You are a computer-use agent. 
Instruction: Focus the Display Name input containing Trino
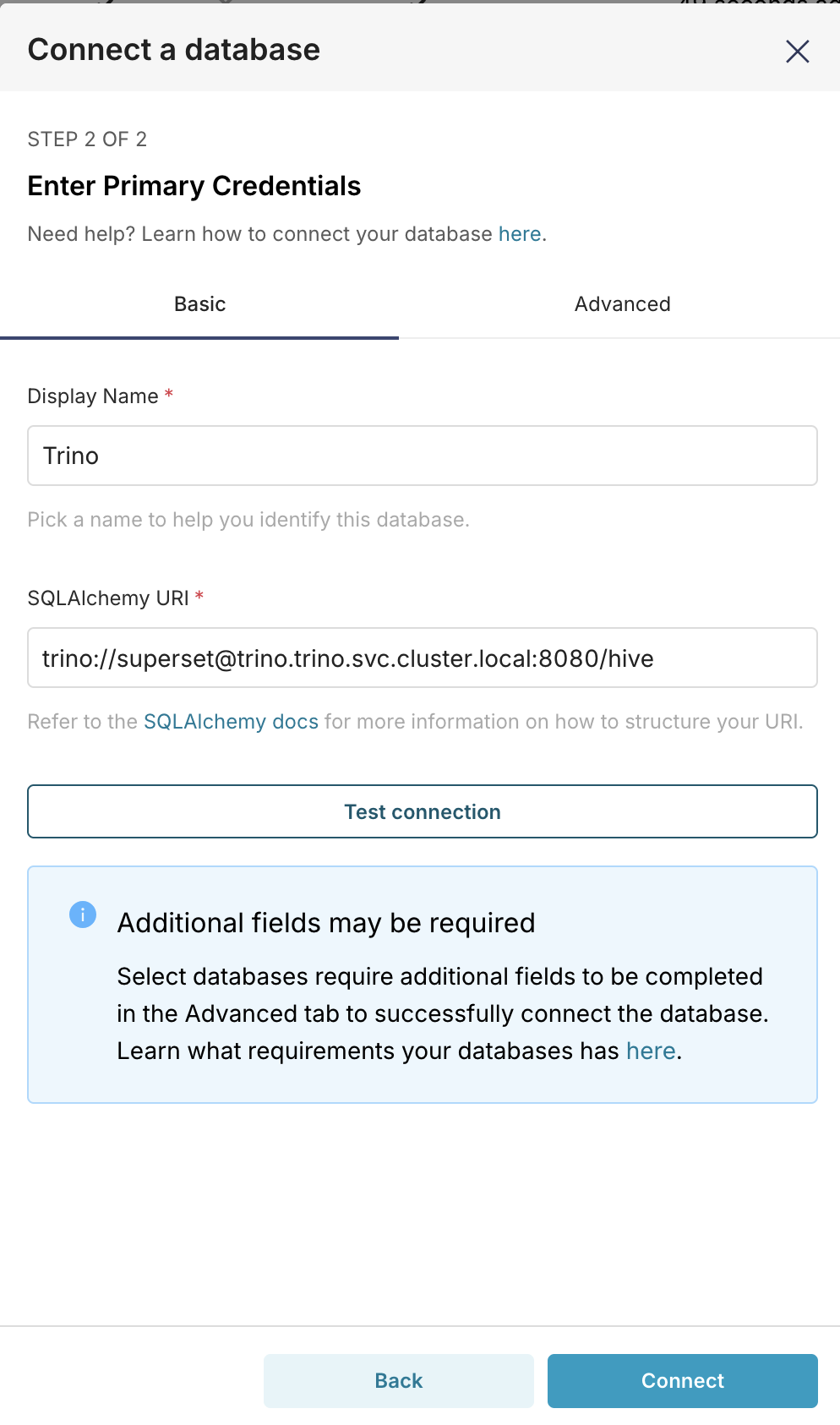tap(422, 456)
